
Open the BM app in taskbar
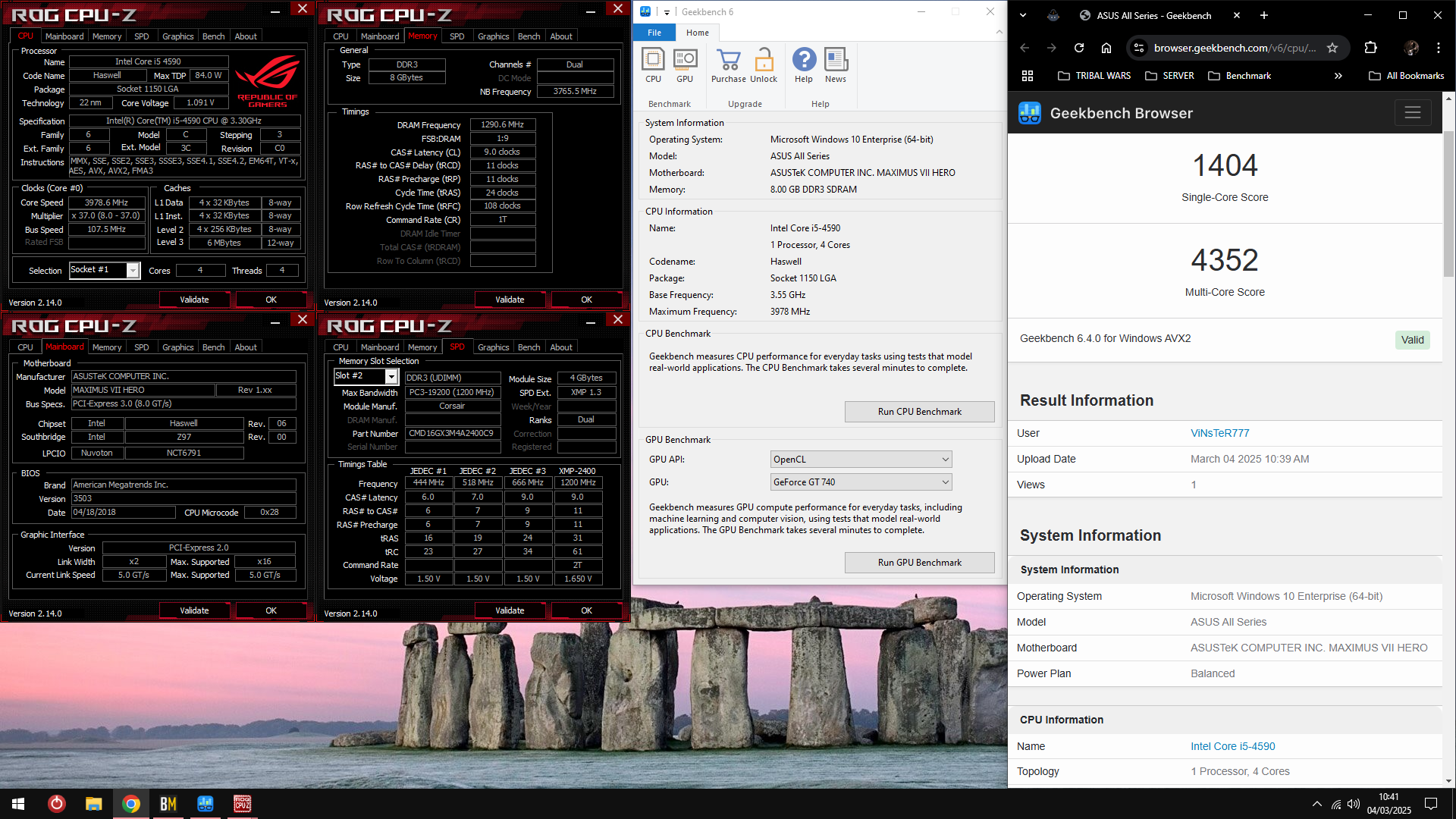click(x=168, y=804)
